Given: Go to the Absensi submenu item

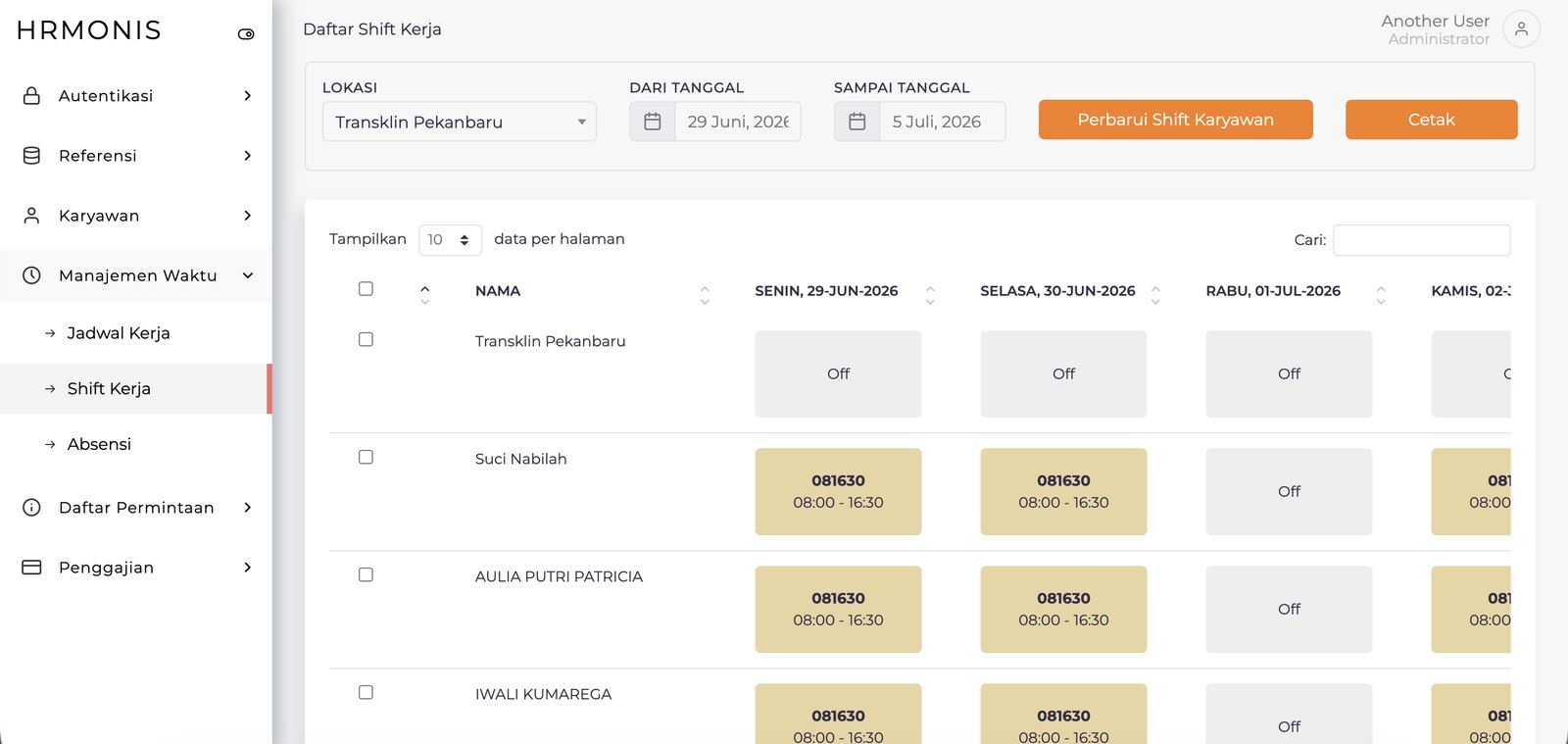Looking at the screenshot, I should click(x=99, y=444).
